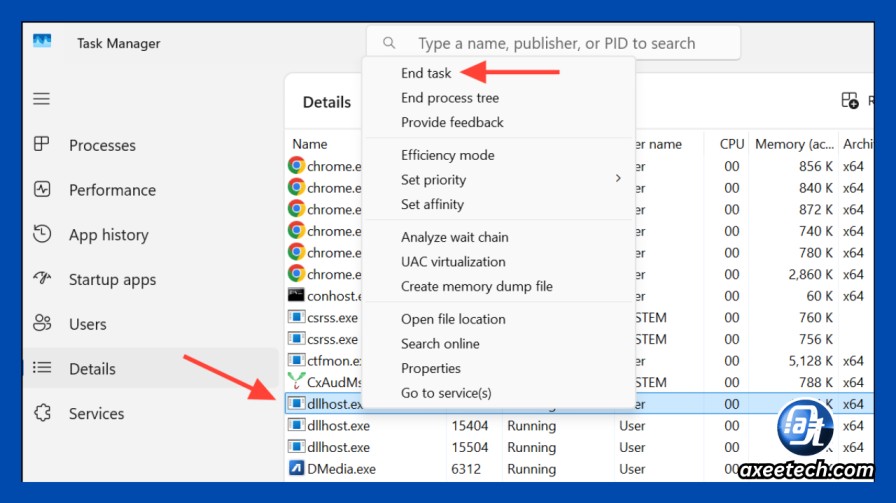Select the 5,128 K memory value
Image resolution: width=896 pixels, height=503 pixels.
pos(810,361)
